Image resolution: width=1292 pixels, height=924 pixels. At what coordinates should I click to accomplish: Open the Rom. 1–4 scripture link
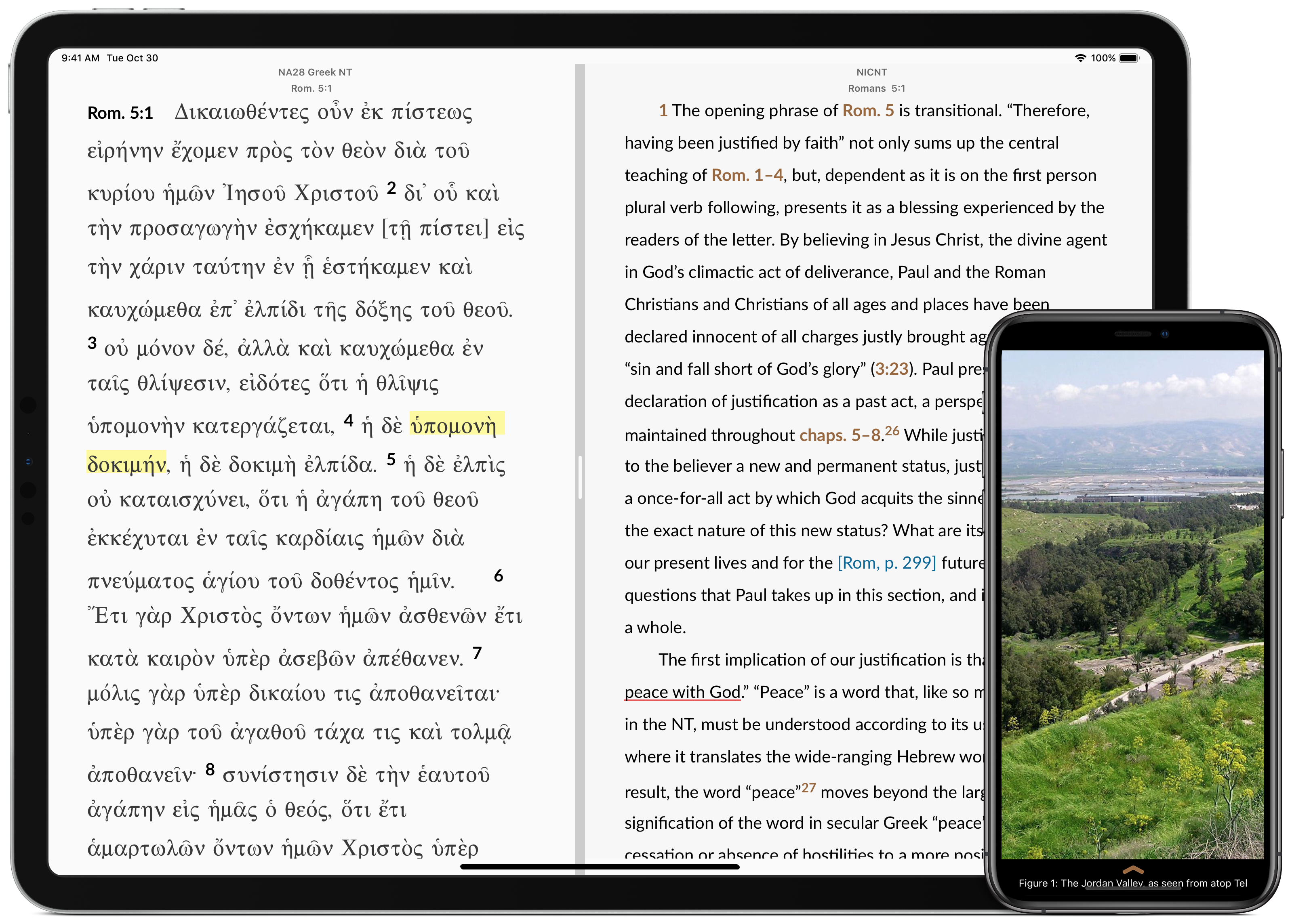(747, 175)
